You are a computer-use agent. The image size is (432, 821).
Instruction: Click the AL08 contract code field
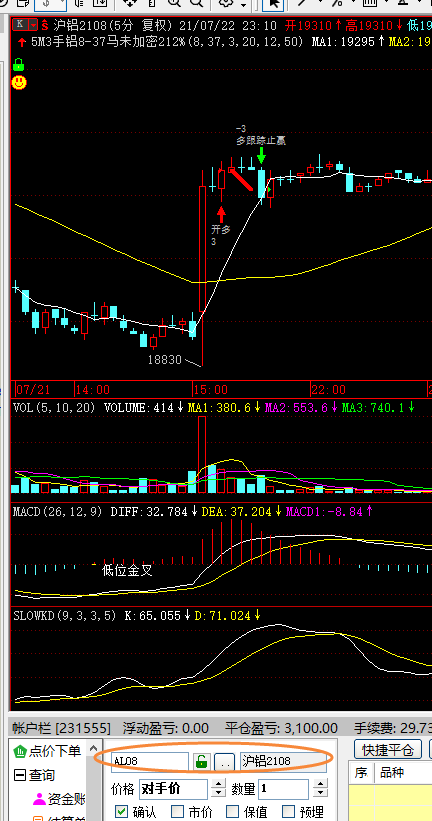click(150, 761)
